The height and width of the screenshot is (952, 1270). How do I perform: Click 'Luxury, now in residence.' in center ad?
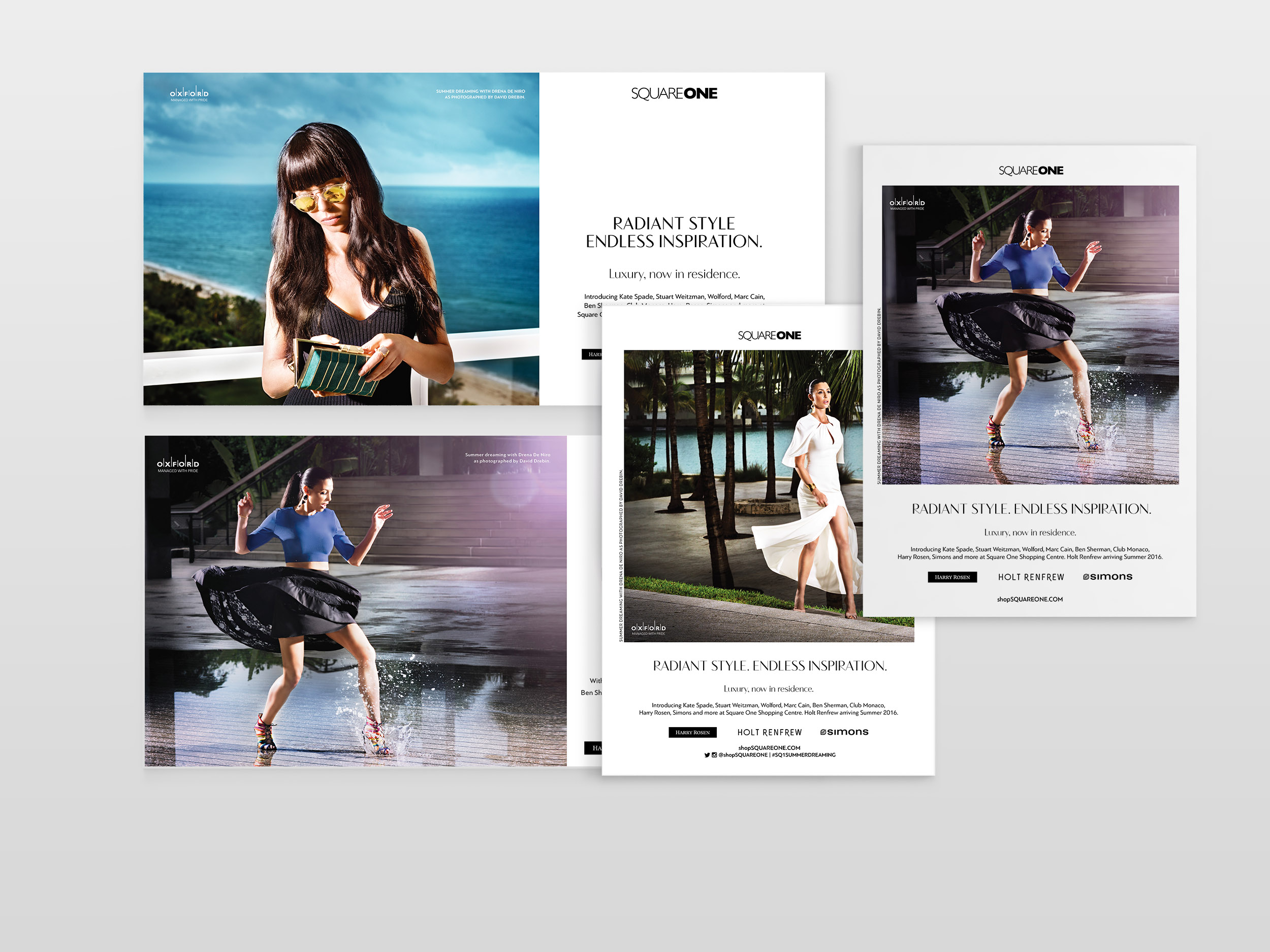coord(768,688)
